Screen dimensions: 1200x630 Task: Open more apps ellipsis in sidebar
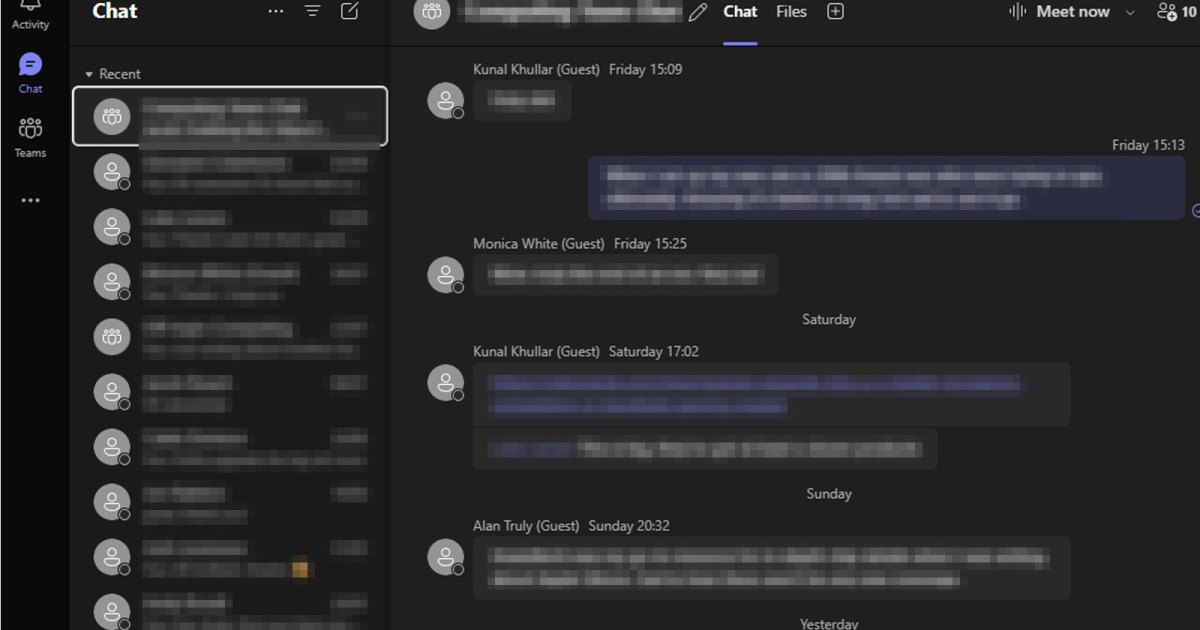30,200
